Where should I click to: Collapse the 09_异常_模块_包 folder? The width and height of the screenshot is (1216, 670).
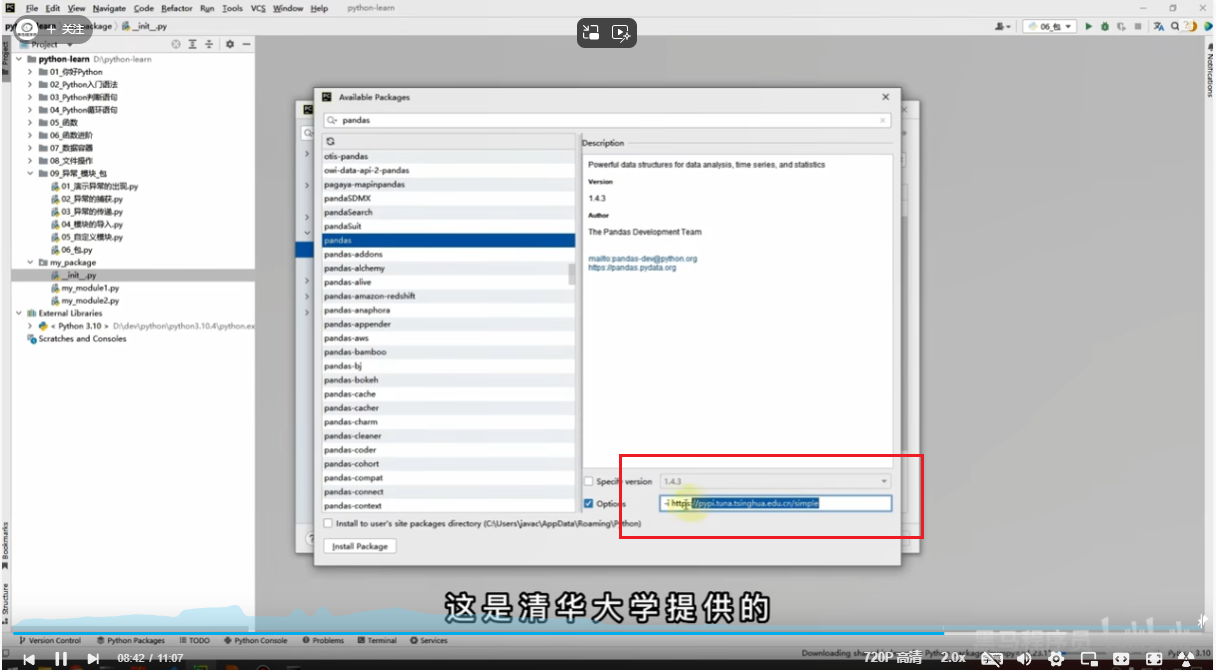click(x=30, y=173)
